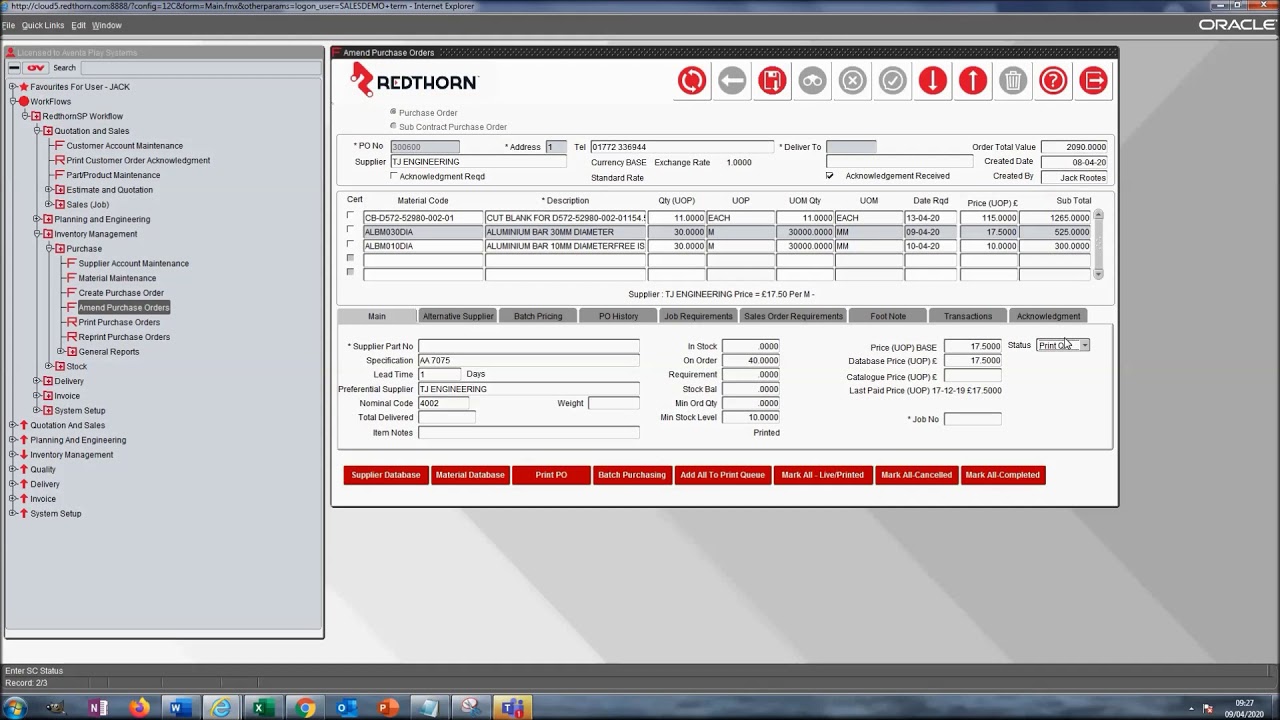1280x720 pixels.
Task: Click the Print PO button
Action: coord(551,475)
